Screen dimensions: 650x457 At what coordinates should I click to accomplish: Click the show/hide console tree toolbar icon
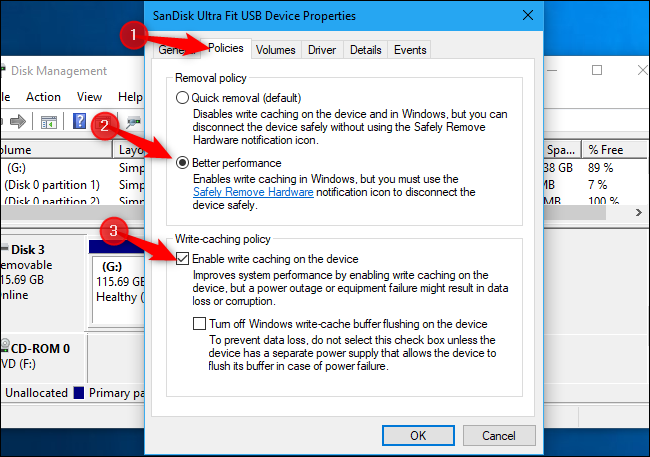tap(49, 122)
